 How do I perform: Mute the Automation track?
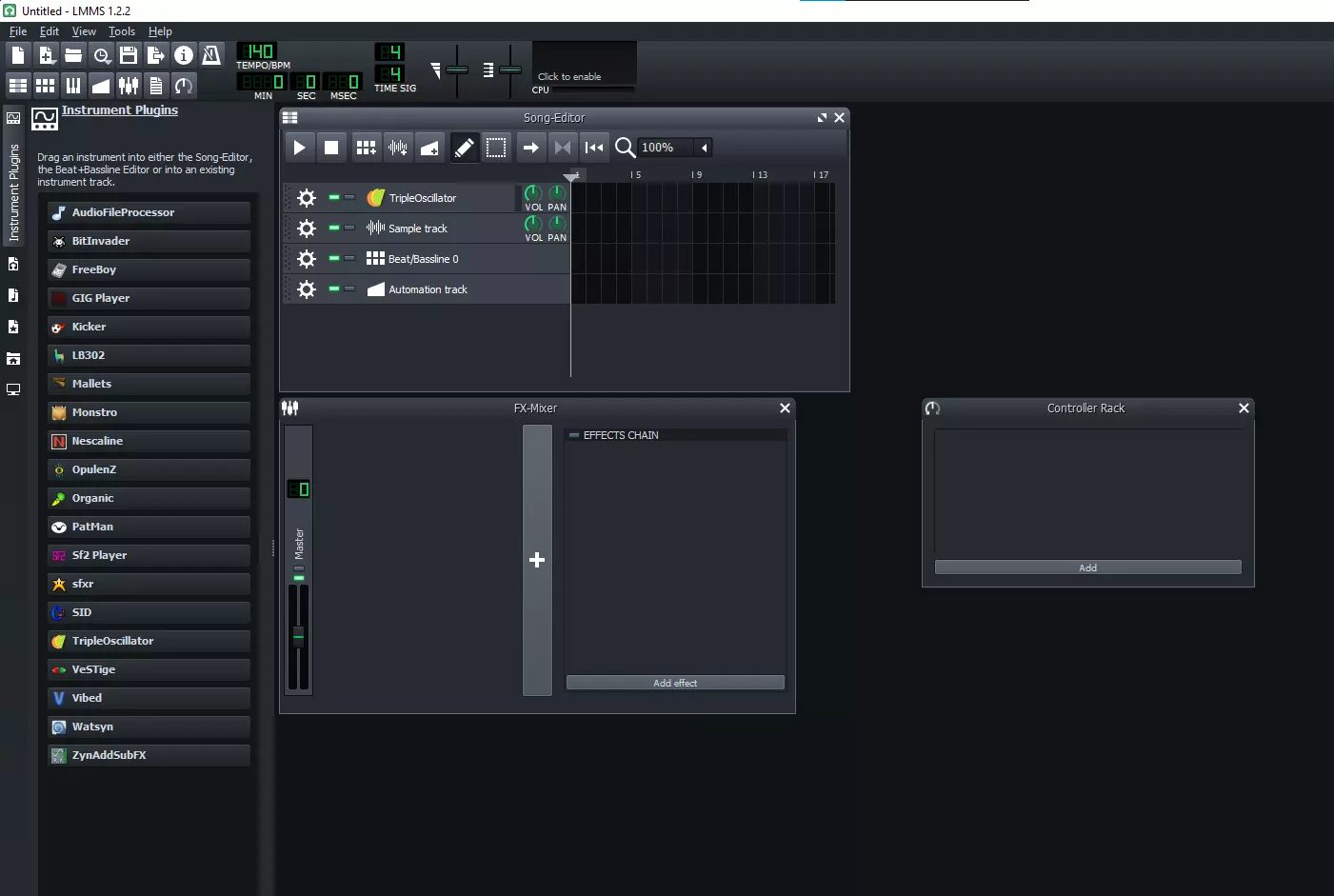click(334, 289)
